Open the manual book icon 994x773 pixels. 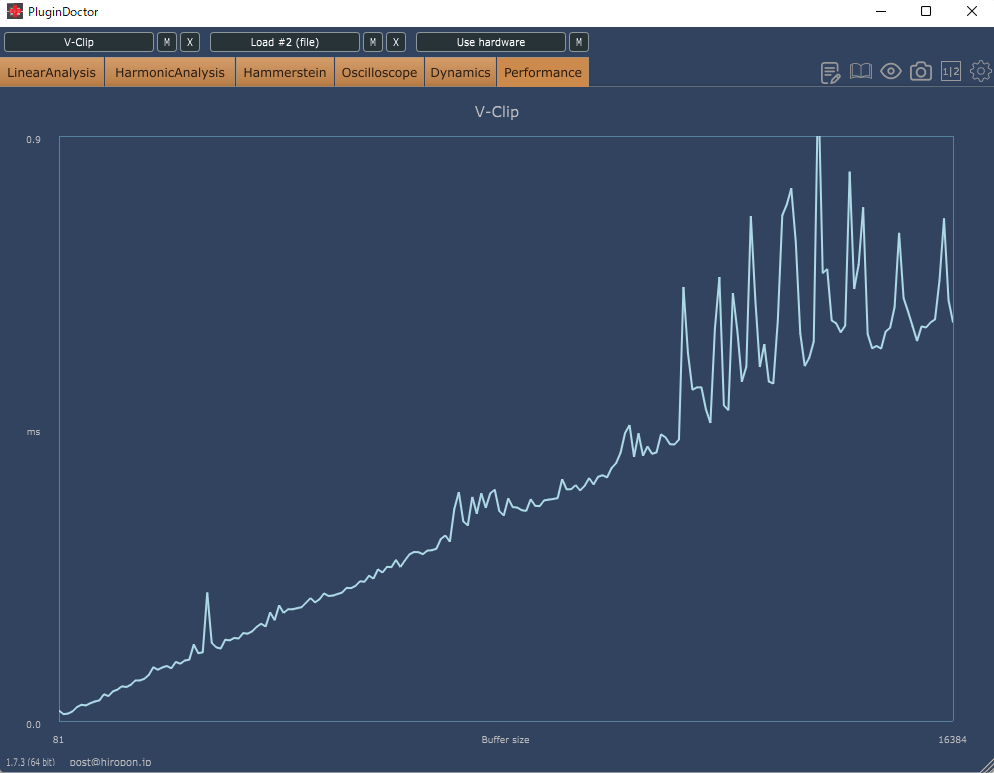pos(860,72)
